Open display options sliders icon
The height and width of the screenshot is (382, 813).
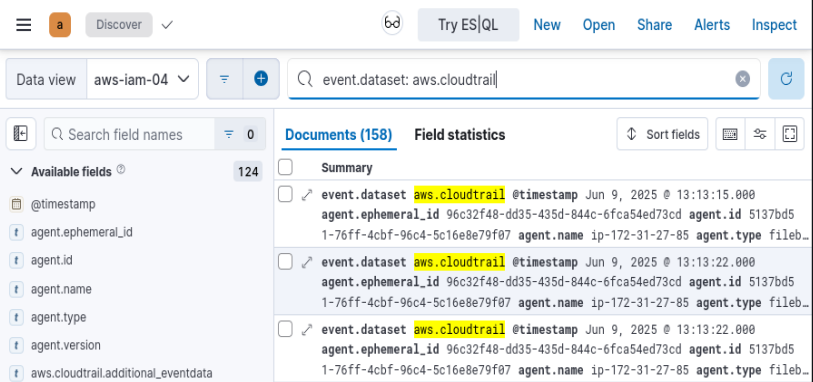(760, 134)
